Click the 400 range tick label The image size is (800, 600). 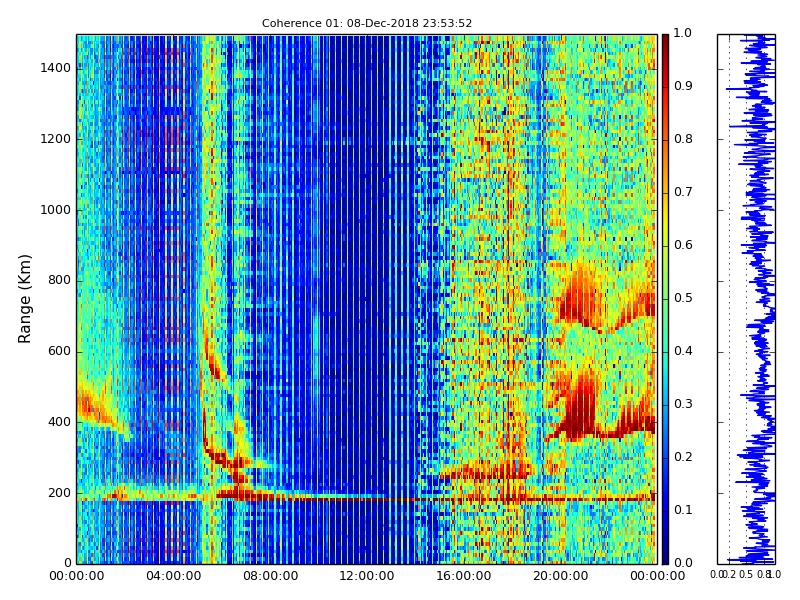(60, 422)
